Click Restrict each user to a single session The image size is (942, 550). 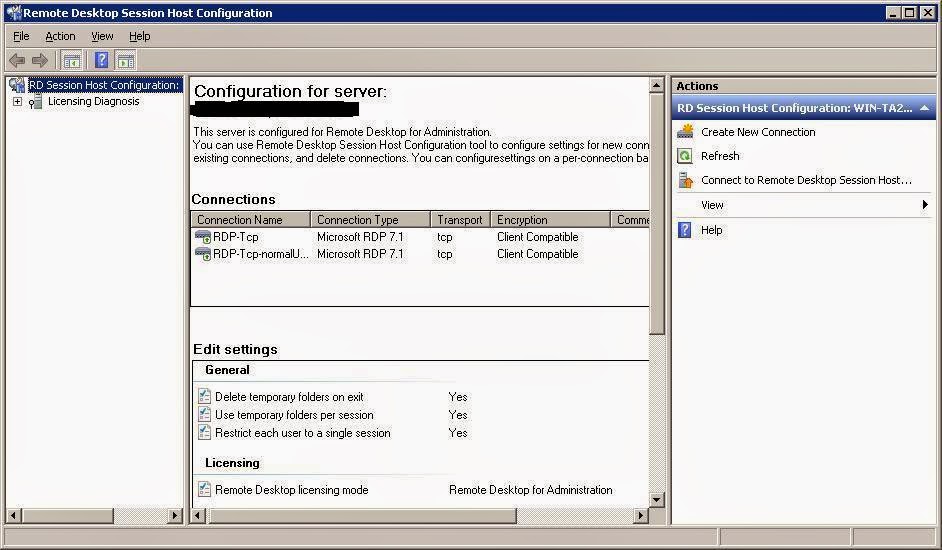(303, 433)
